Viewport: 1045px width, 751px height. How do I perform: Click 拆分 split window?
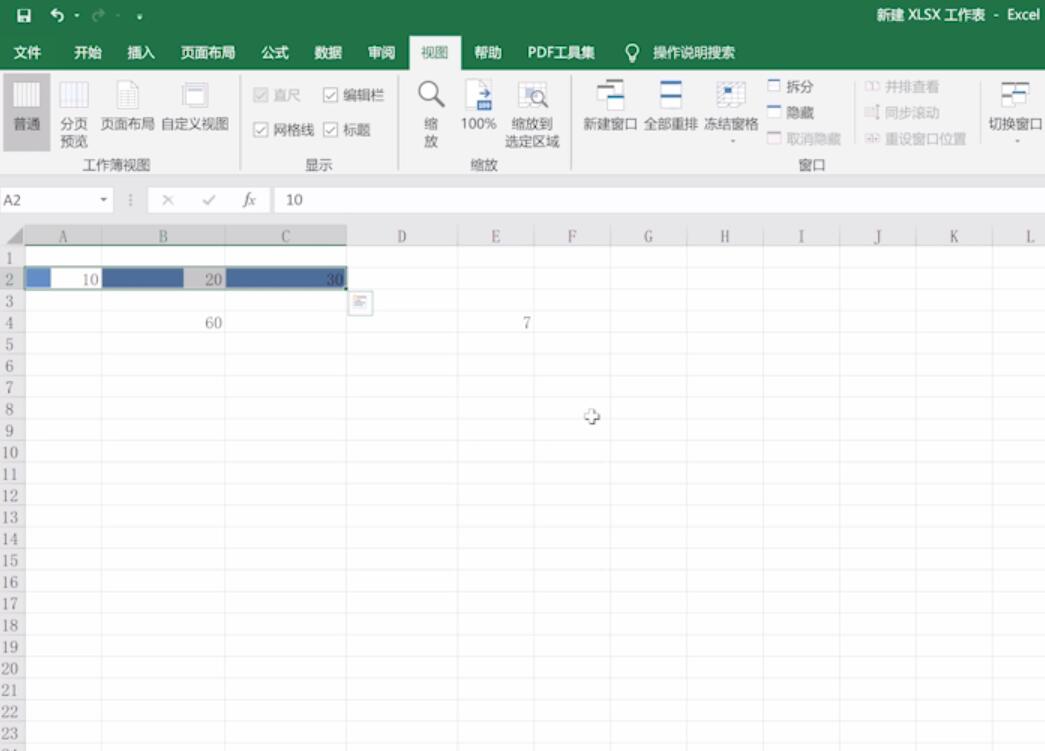(790, 87)
